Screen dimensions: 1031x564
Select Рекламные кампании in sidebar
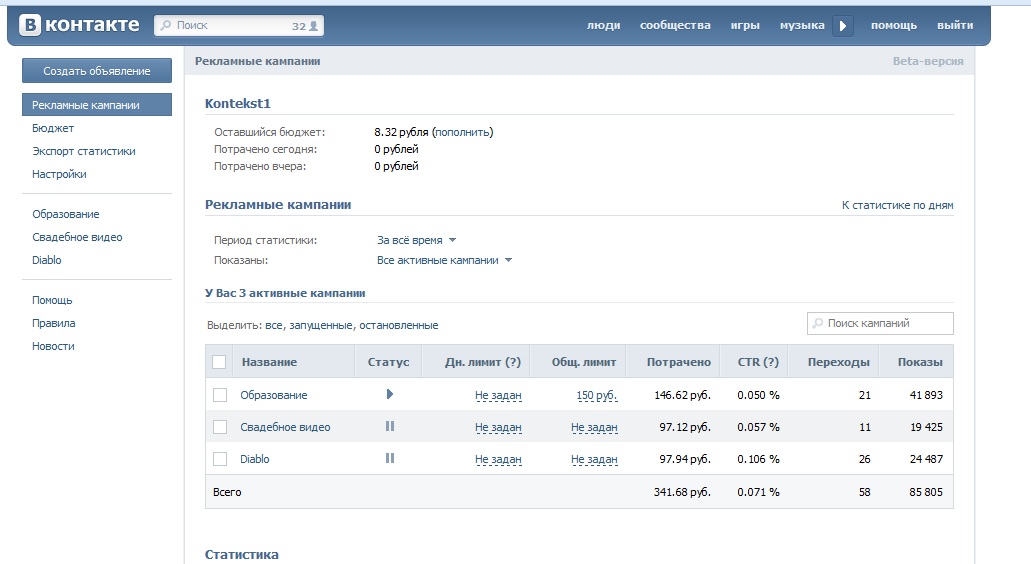point(97,105)
